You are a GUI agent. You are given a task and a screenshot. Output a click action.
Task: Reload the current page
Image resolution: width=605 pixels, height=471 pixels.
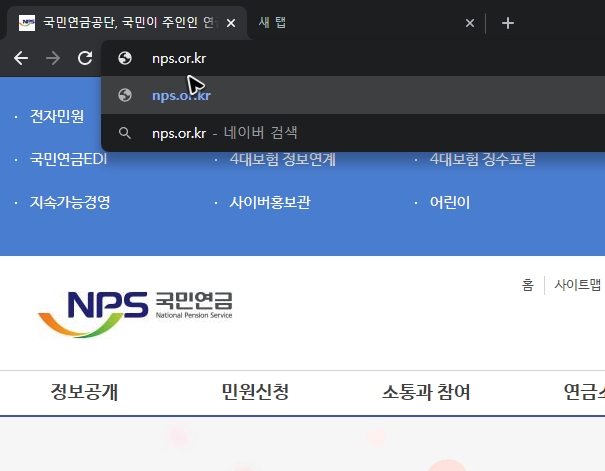tap(85, 58)
